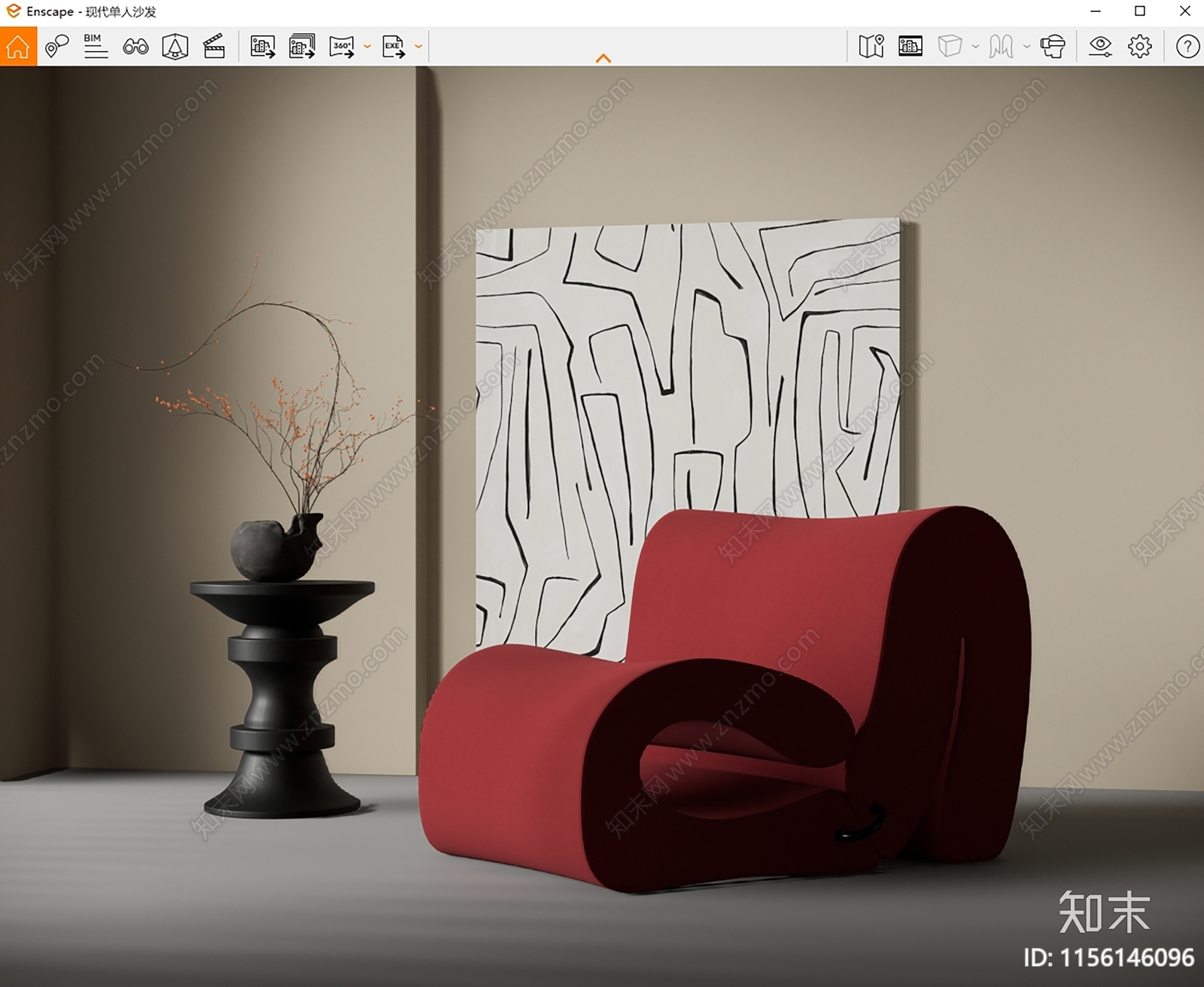
Task: Enable the VR headset mode
Action: click(1053, 47)
